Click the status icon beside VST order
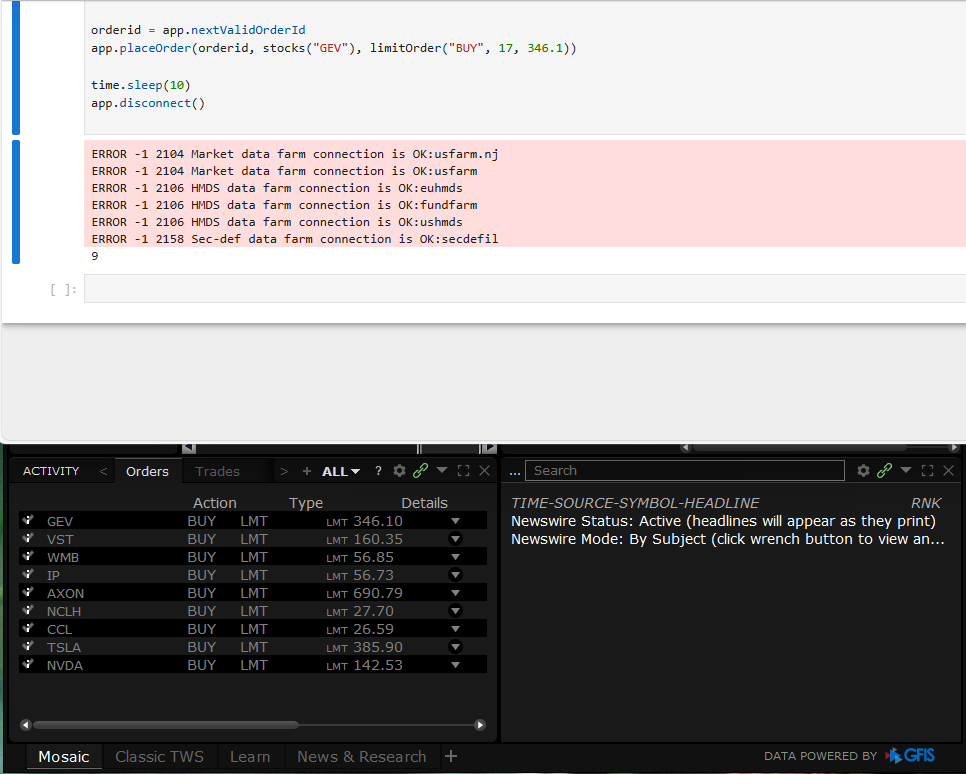 point(28,538)
